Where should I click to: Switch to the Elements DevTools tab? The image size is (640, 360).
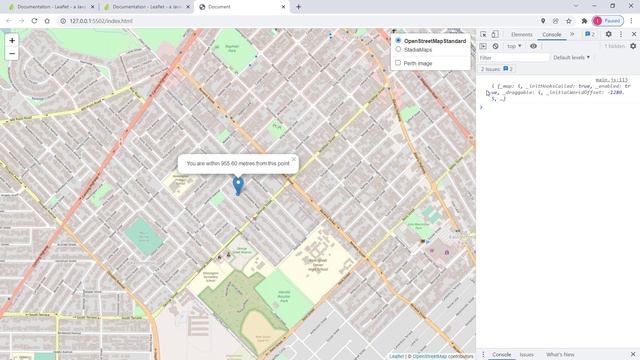[522, 35]
